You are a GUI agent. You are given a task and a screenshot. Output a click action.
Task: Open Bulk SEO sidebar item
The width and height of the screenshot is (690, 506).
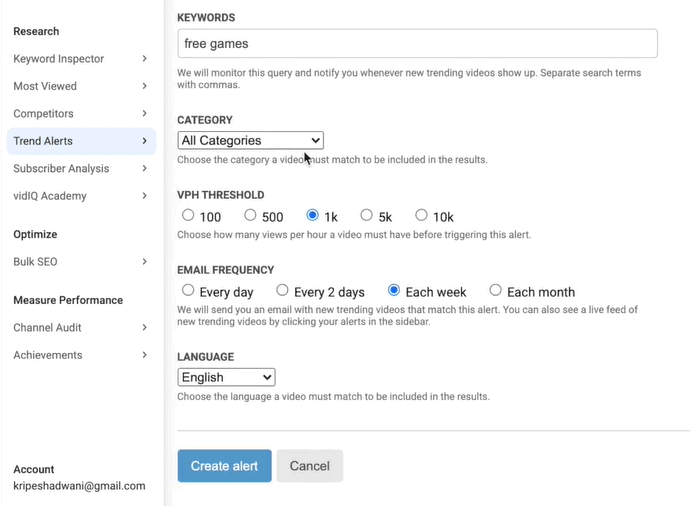tap(35, 262)
